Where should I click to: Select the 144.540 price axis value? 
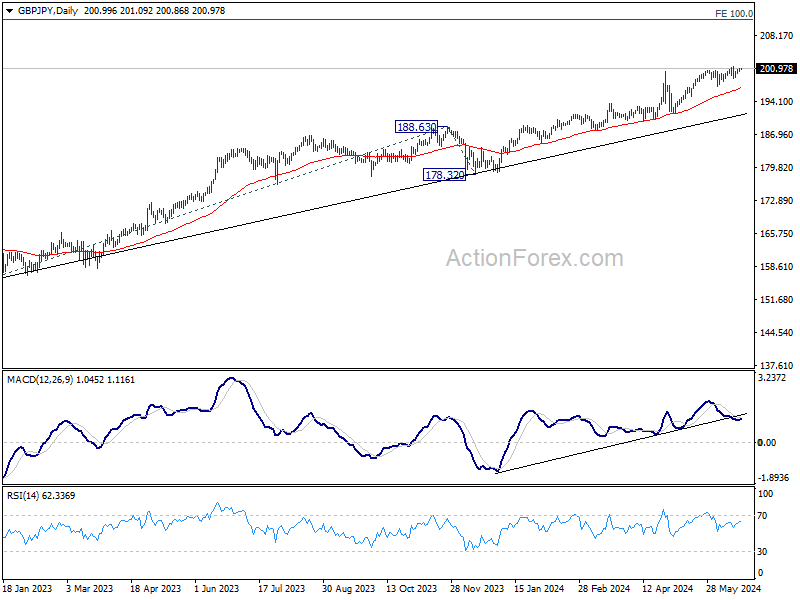tap(777, 333)
